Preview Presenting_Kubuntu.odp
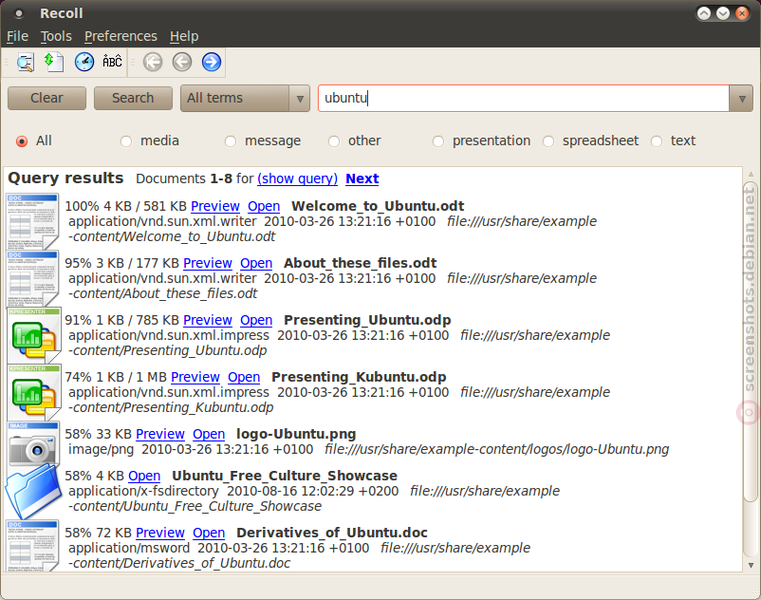This screenshot has height=600, width=761. 195,377
